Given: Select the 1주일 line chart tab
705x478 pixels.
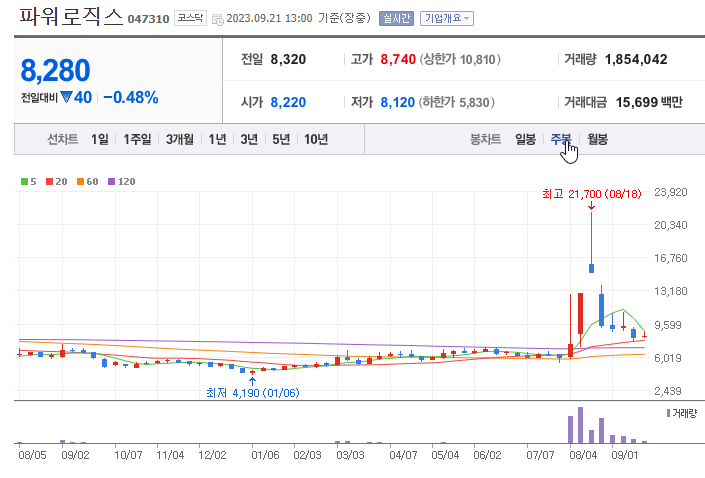Looking at the screenshot, I should point(137,139).
